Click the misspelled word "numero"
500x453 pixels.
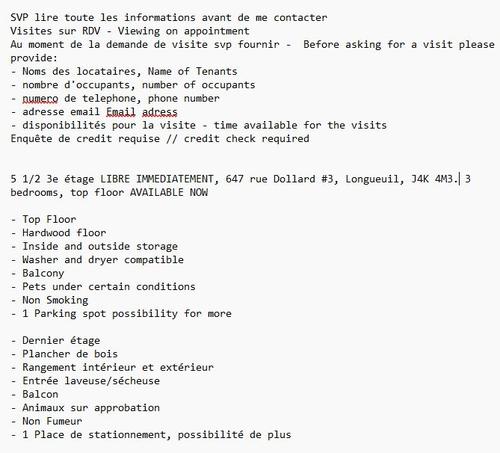pyautogui.click(x=40, y=98)
